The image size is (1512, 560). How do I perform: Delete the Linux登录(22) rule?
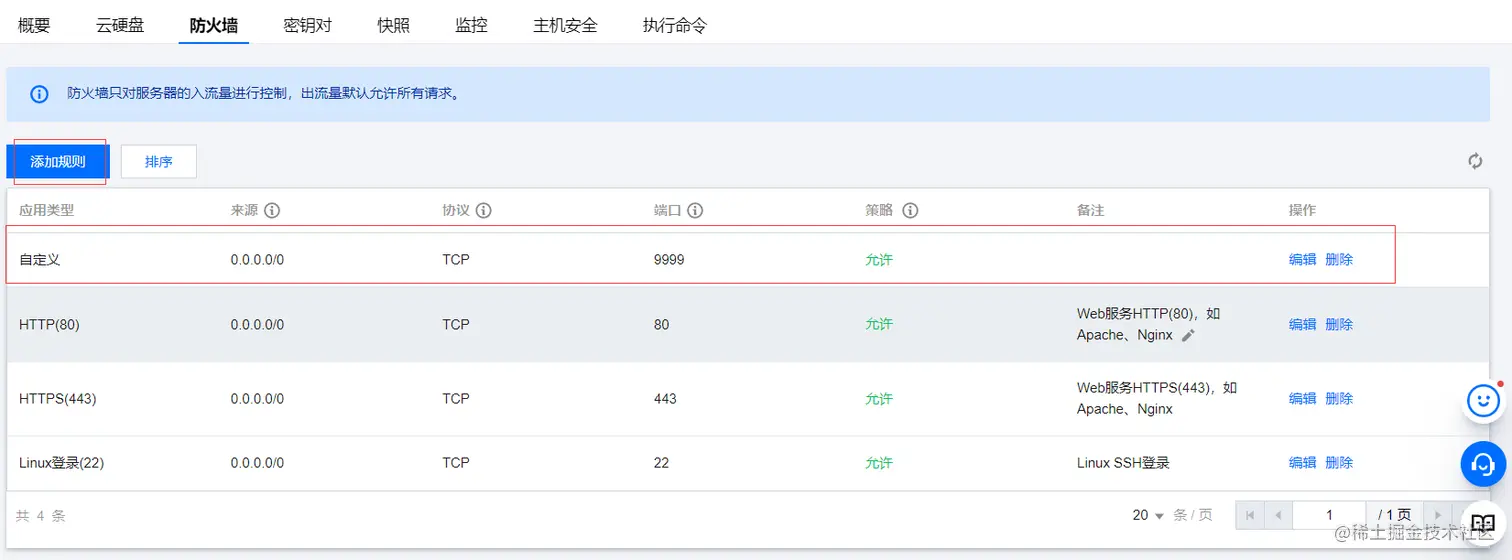click(1339, 463)
